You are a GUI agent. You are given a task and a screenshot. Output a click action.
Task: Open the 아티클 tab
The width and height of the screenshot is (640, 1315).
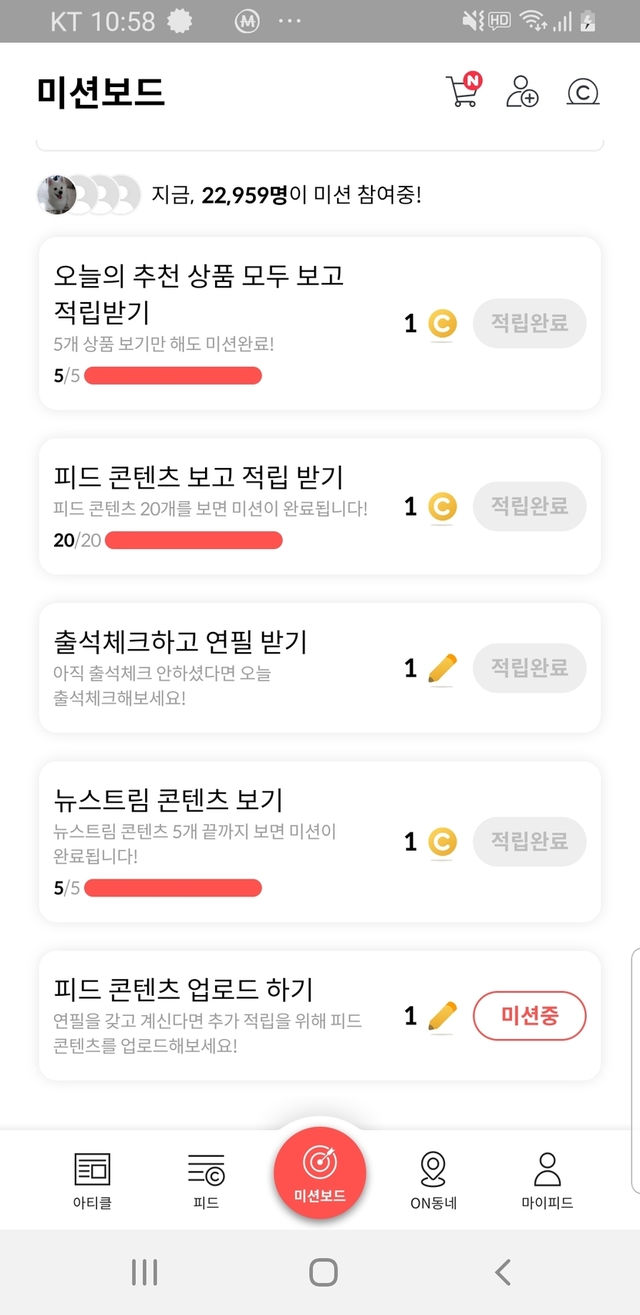click(92, 1181)
